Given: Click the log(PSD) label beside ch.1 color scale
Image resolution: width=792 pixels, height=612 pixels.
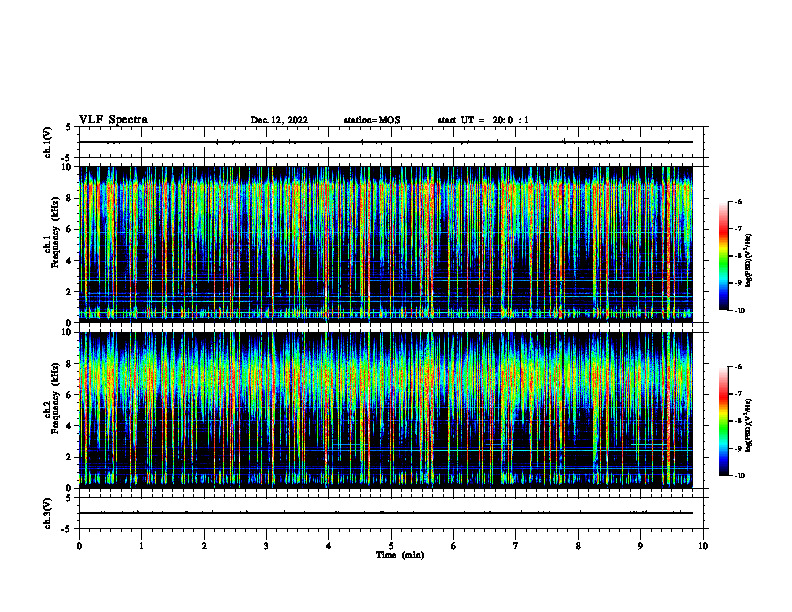Looking at the screenshot, I should click(x=748, y=261).
